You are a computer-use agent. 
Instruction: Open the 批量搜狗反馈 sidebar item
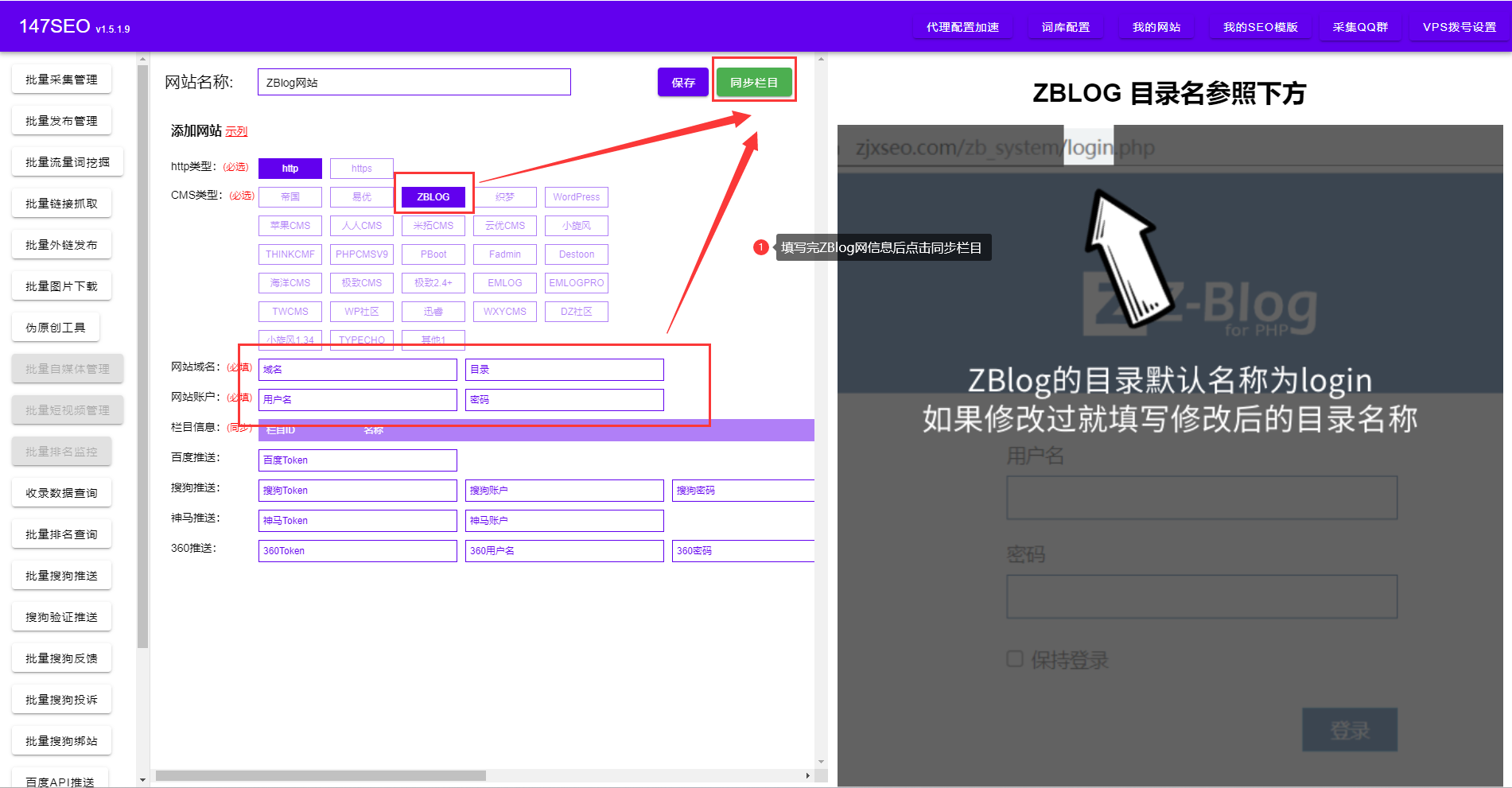[x=61, y=658]
